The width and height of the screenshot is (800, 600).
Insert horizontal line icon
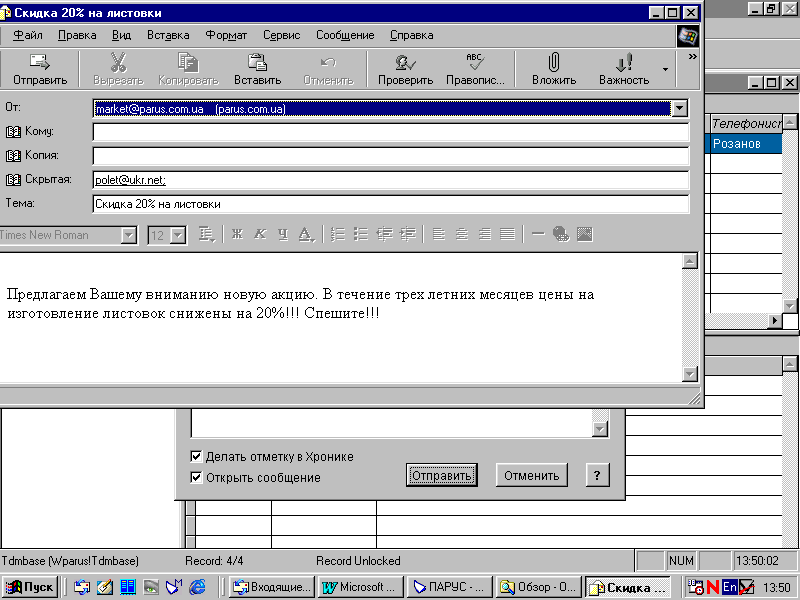click(x=538, y=234)
